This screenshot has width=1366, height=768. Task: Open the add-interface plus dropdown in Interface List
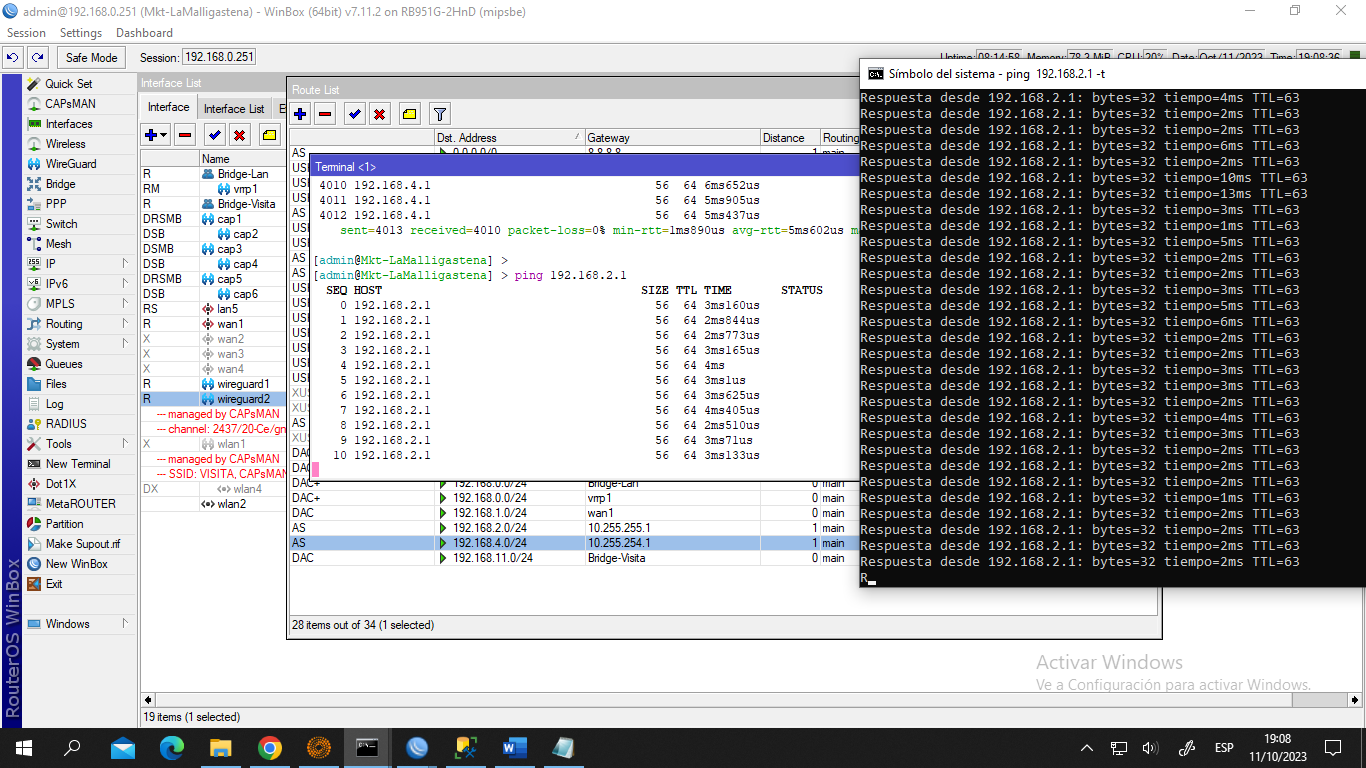click(156, 135)
